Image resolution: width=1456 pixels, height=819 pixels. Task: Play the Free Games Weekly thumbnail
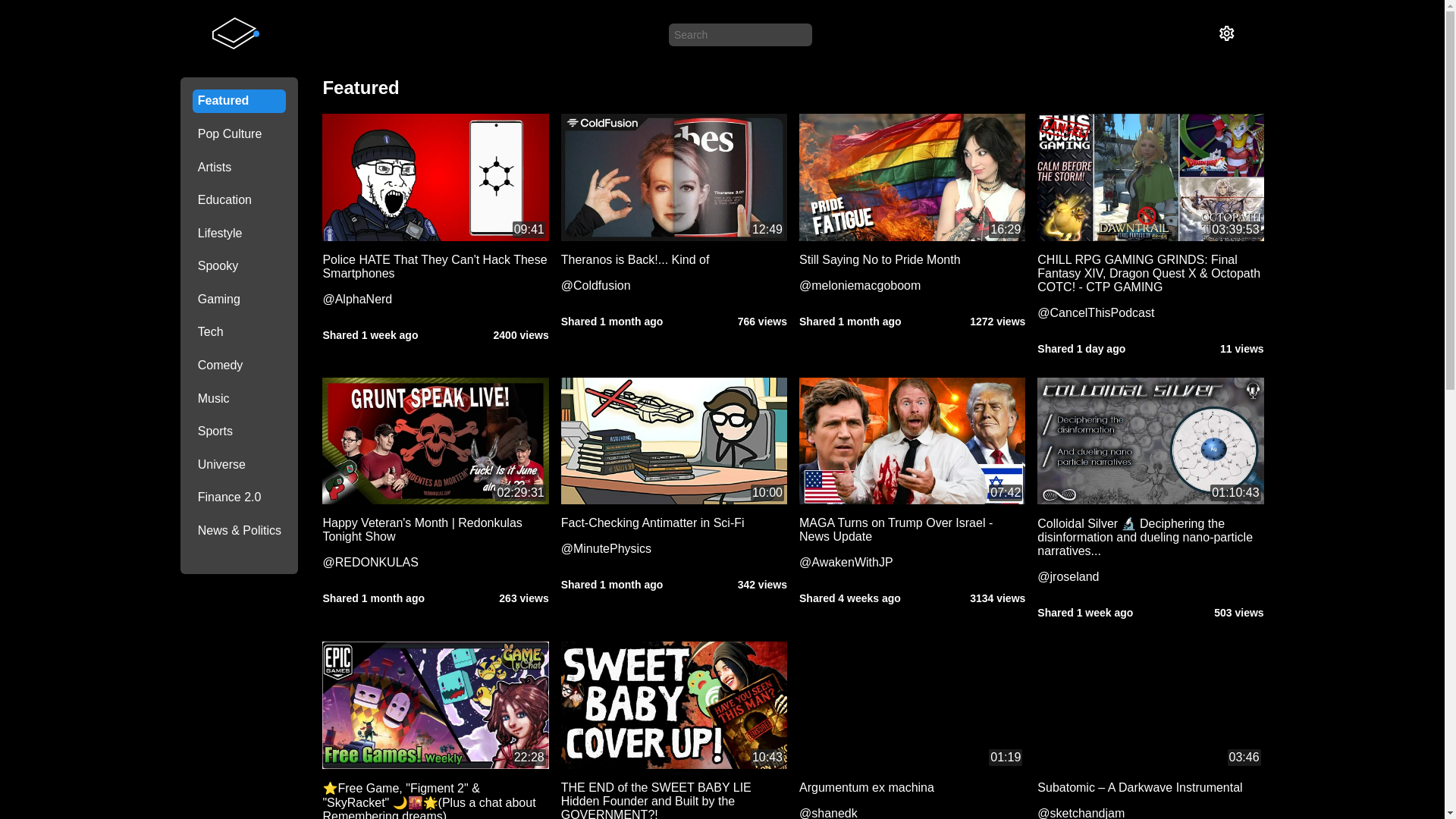(x=435, y=705)
